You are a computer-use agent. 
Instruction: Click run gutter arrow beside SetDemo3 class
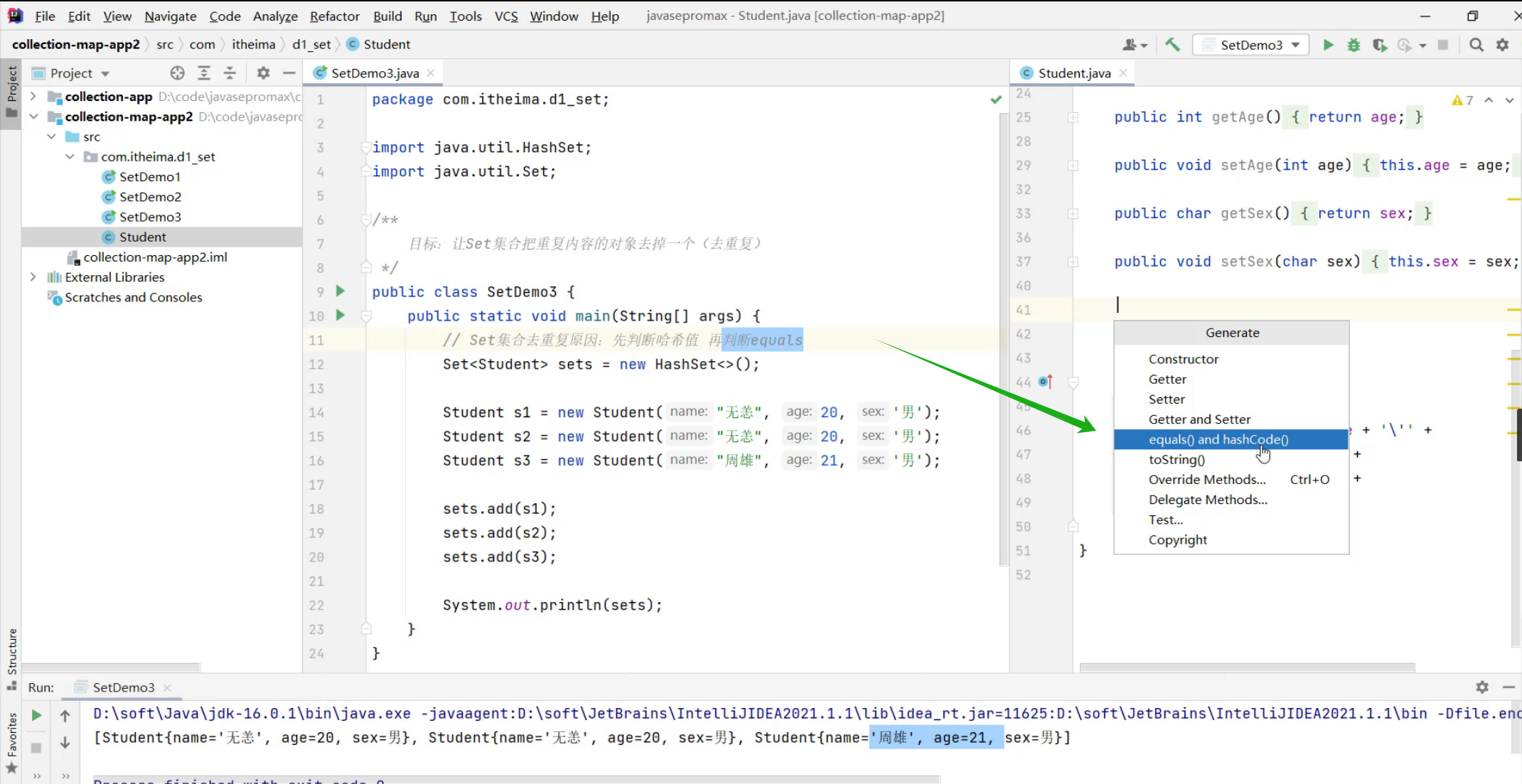341,291
